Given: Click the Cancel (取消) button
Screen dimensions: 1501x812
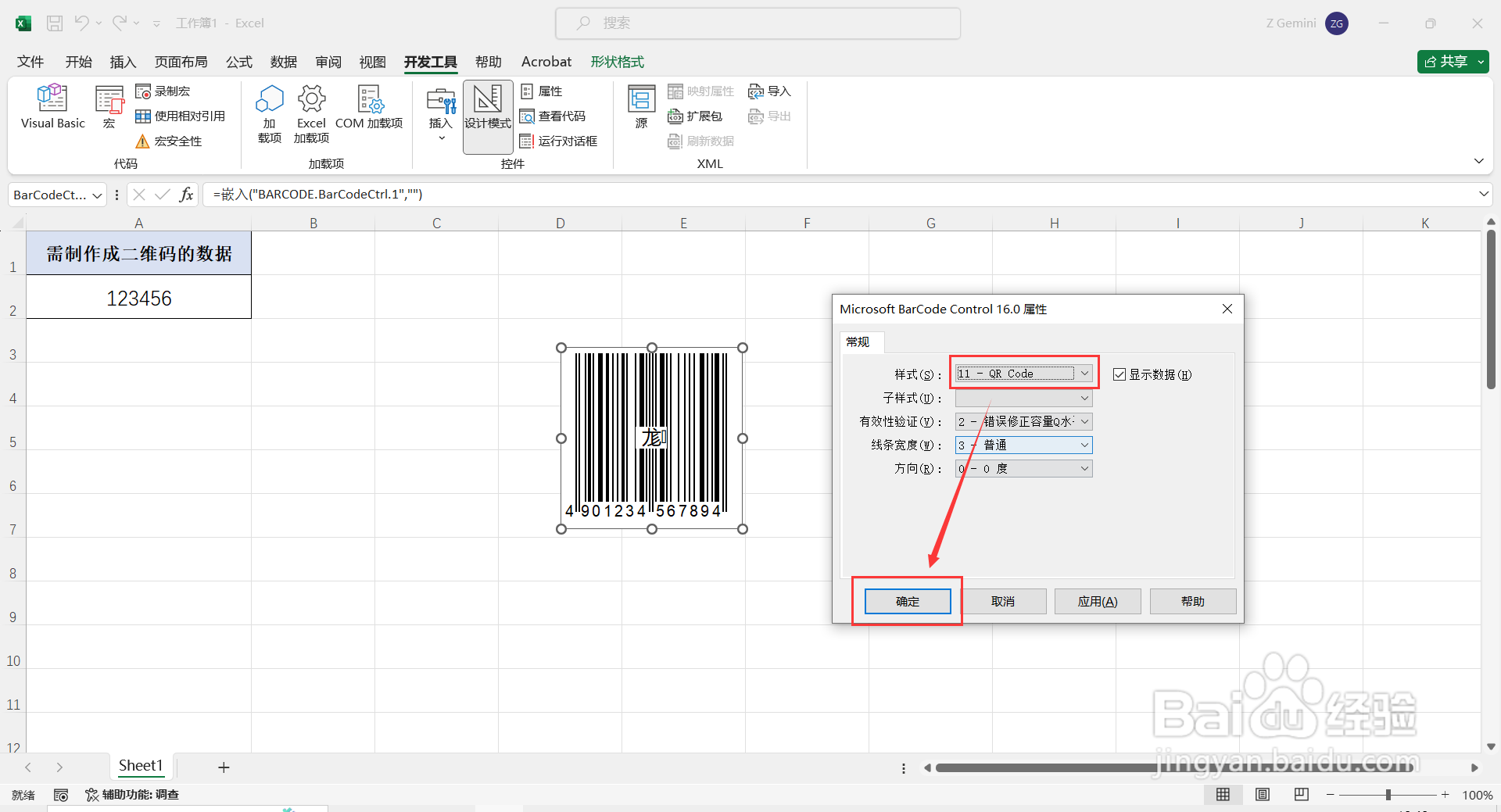Looking at the screenshot, I should pos(1003,602).
